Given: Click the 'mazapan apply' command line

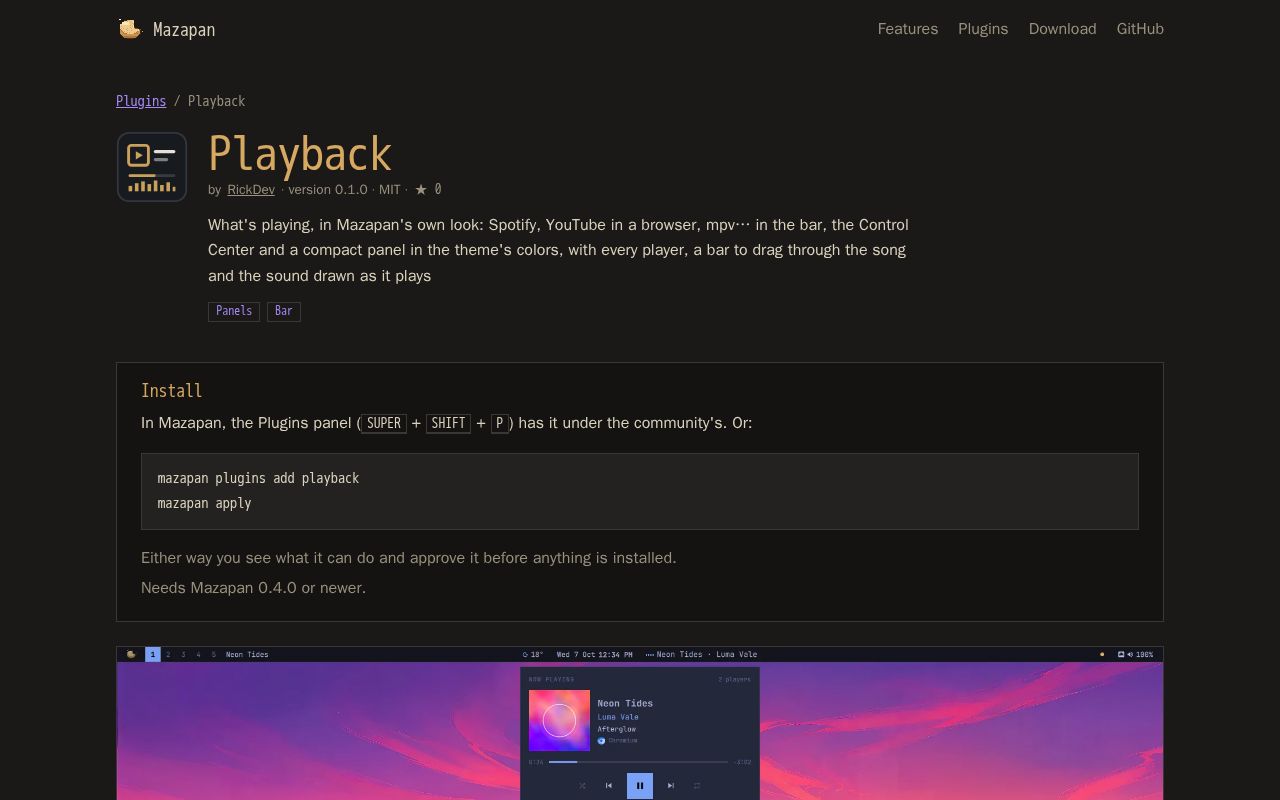Looking at the screenshot, I should pyautogui.click(x=204, y=503).
